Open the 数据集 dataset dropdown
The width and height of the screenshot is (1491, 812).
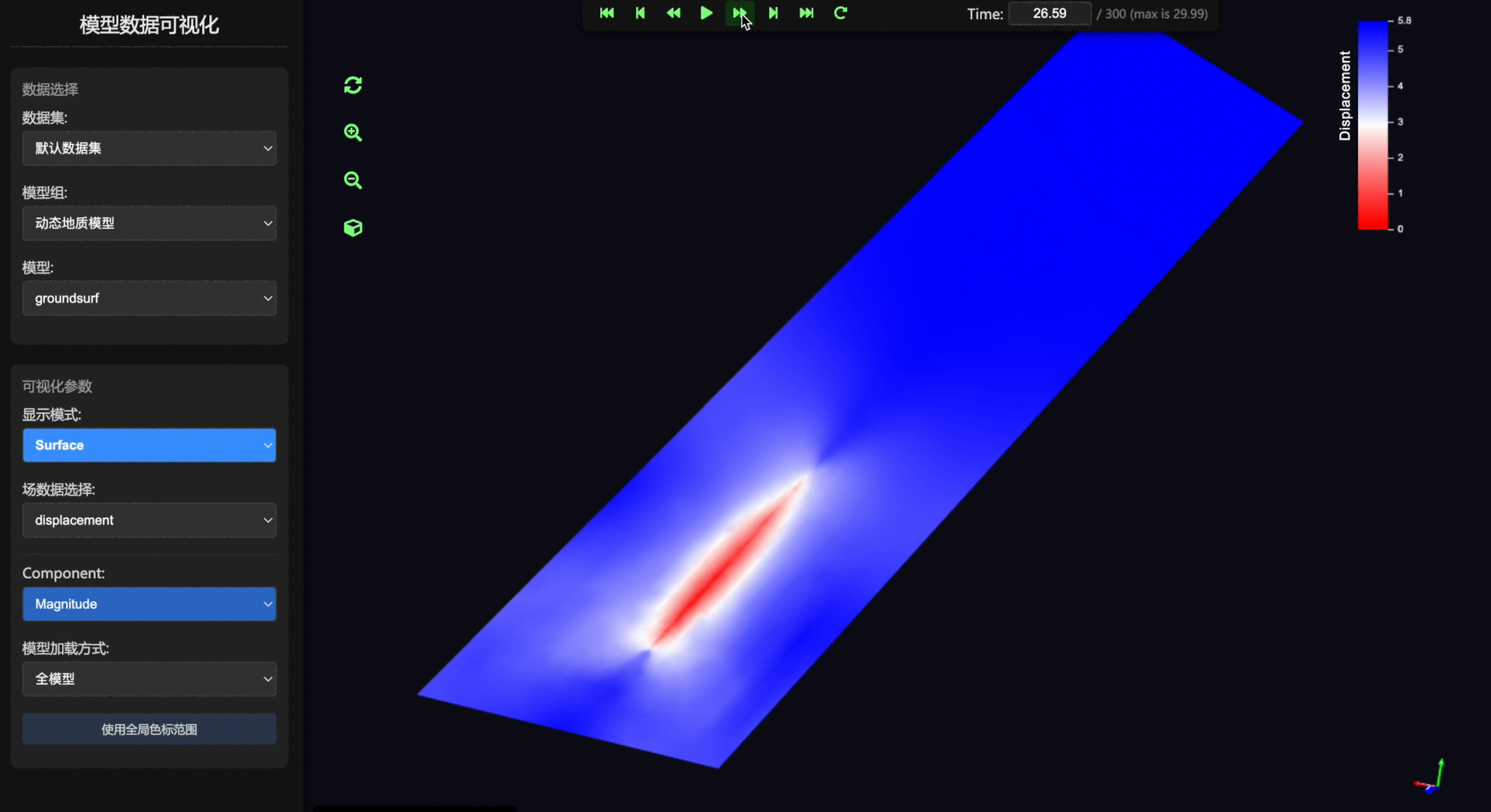pyautogui.click(x=149, y=148)
